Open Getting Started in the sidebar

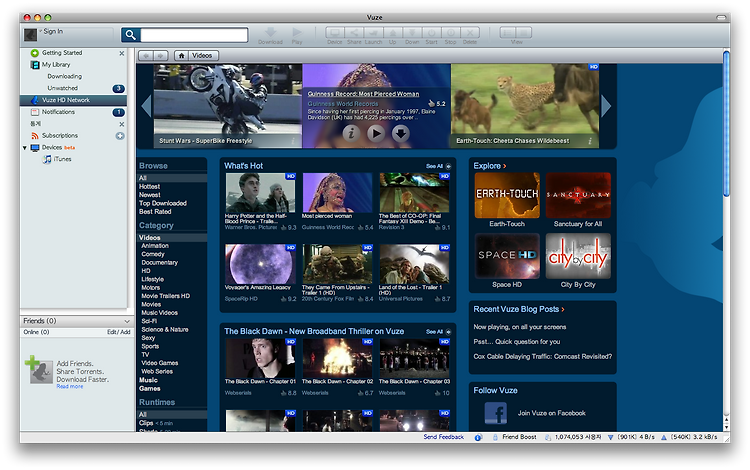click(62, 53)
